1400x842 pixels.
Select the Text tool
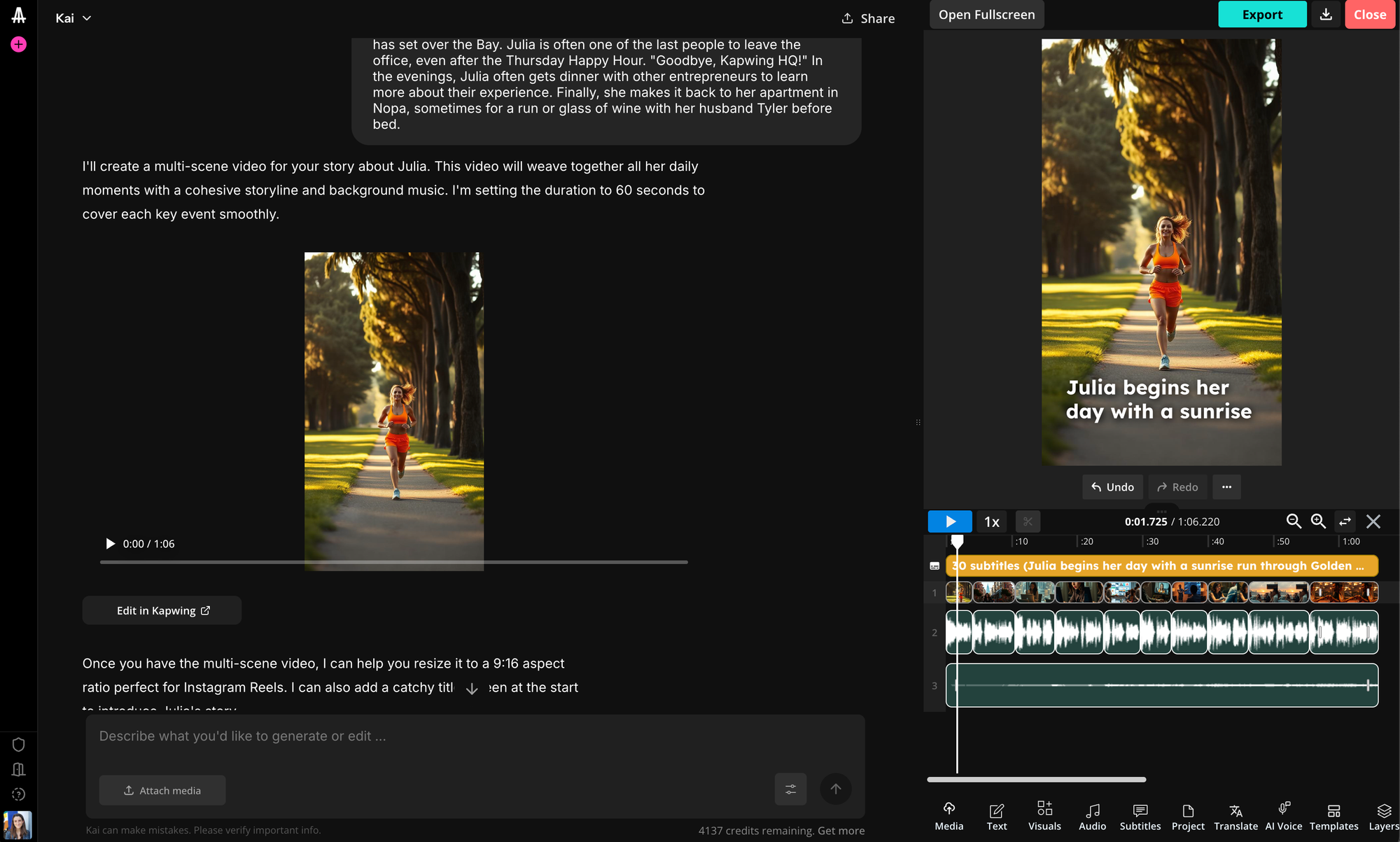coord(996,815)
